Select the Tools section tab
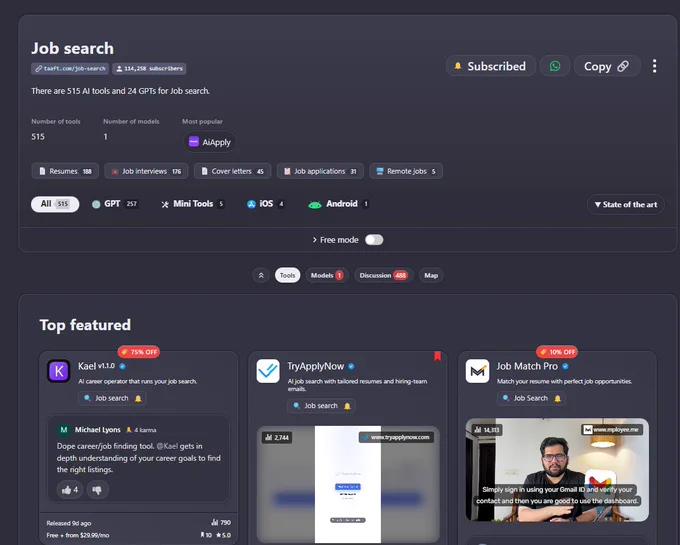This screenshot has width=680, height=545. 288,275
